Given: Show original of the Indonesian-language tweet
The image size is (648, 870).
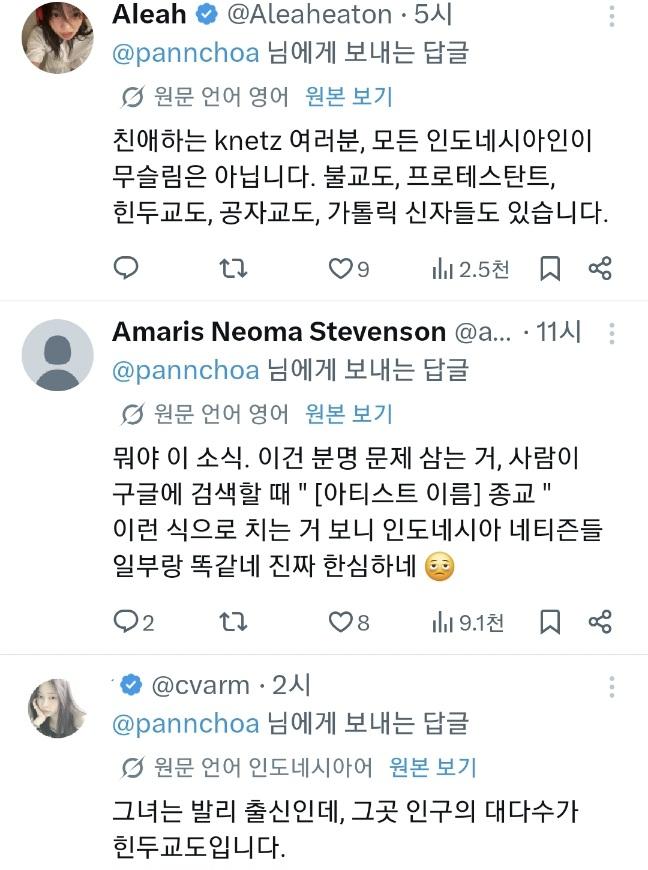Looking at the screenshot, I should coord(433,767).
